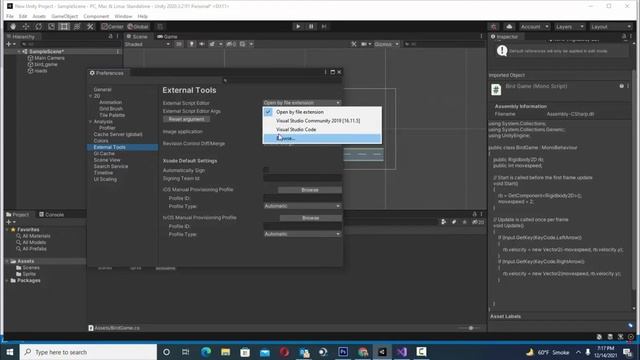Open the Component menu

(x=96, y=16)
